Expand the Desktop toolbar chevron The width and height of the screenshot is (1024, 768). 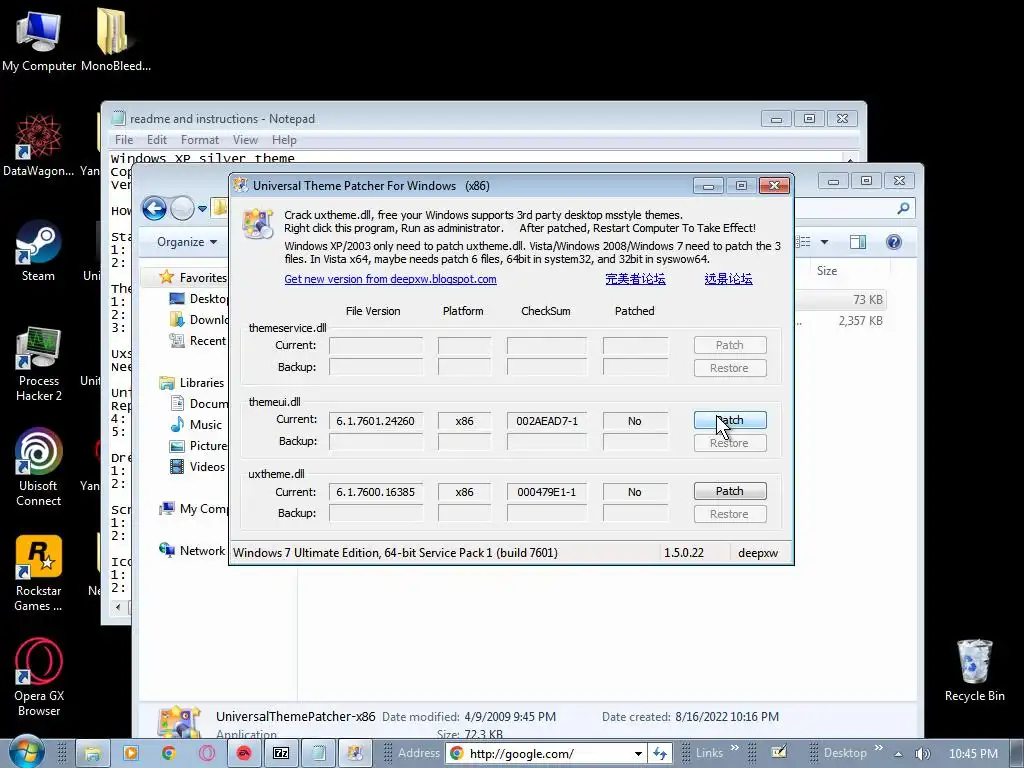point(878,748)
